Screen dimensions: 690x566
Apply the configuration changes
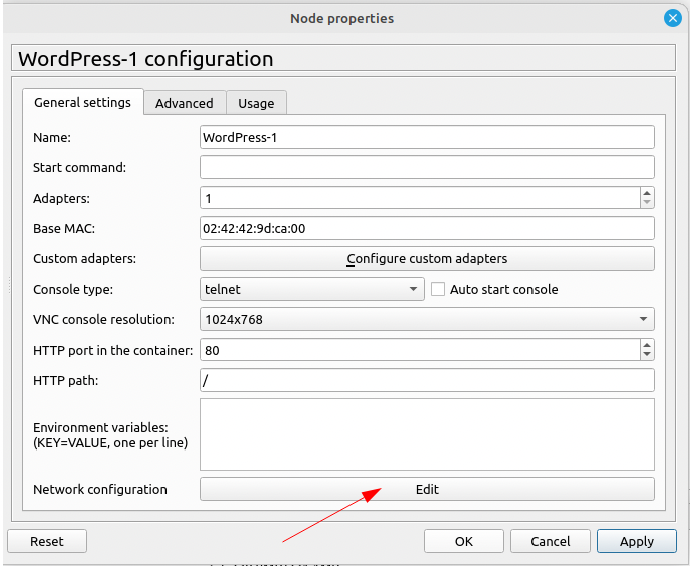click(637, 541)
